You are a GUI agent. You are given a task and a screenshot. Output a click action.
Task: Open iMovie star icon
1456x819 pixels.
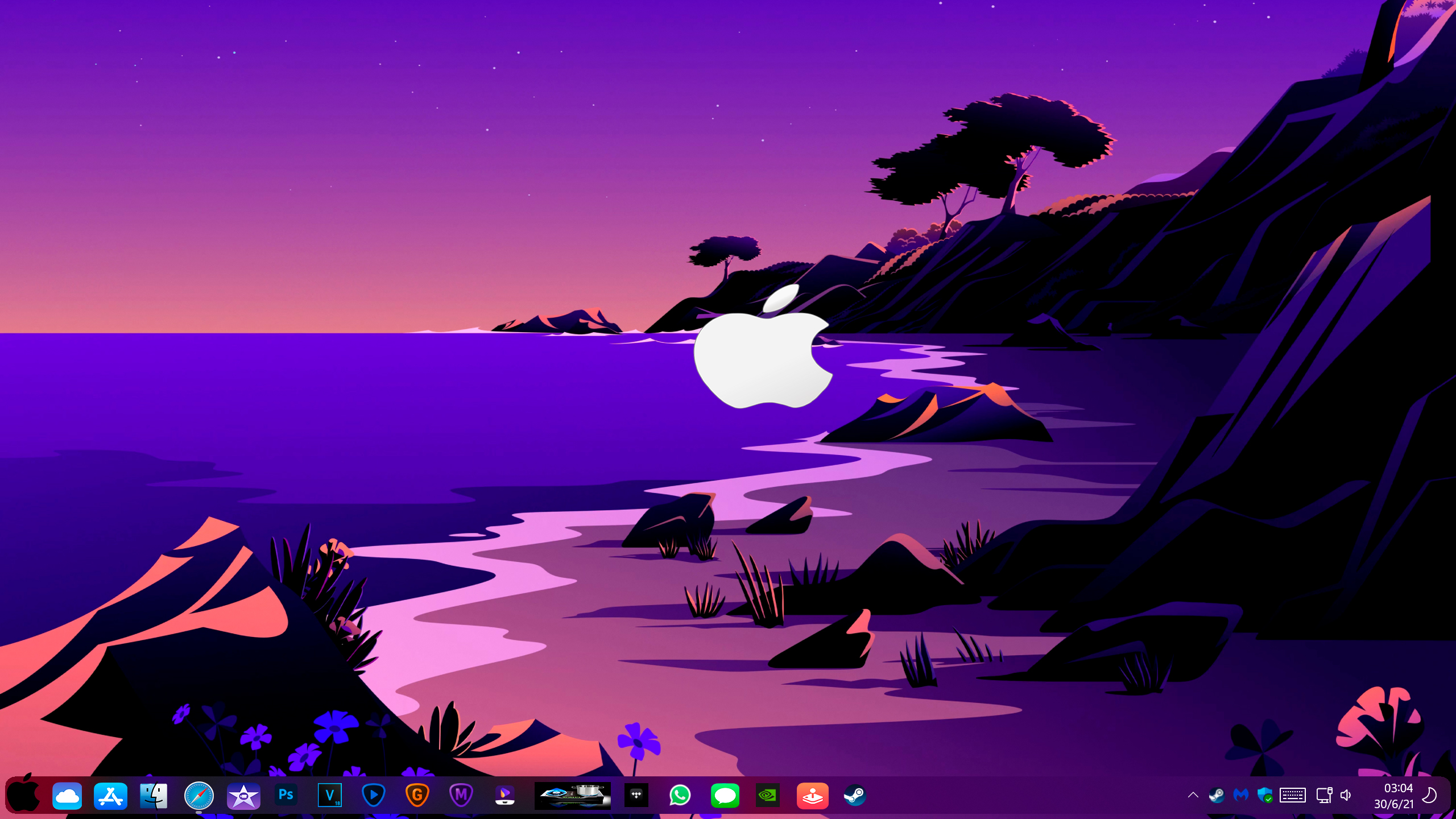[243, 796]
